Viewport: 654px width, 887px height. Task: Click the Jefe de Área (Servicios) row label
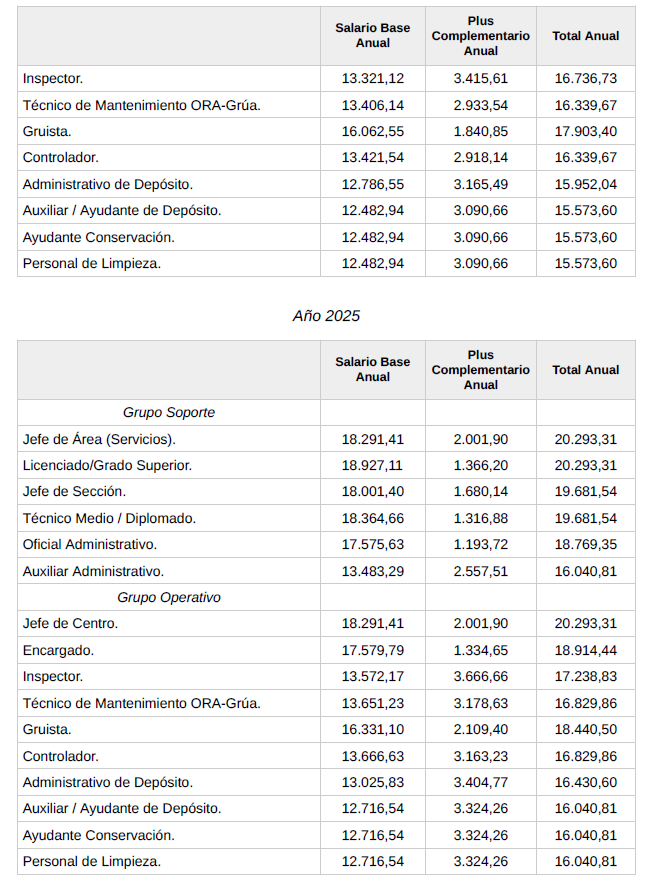tap(99, 439)
